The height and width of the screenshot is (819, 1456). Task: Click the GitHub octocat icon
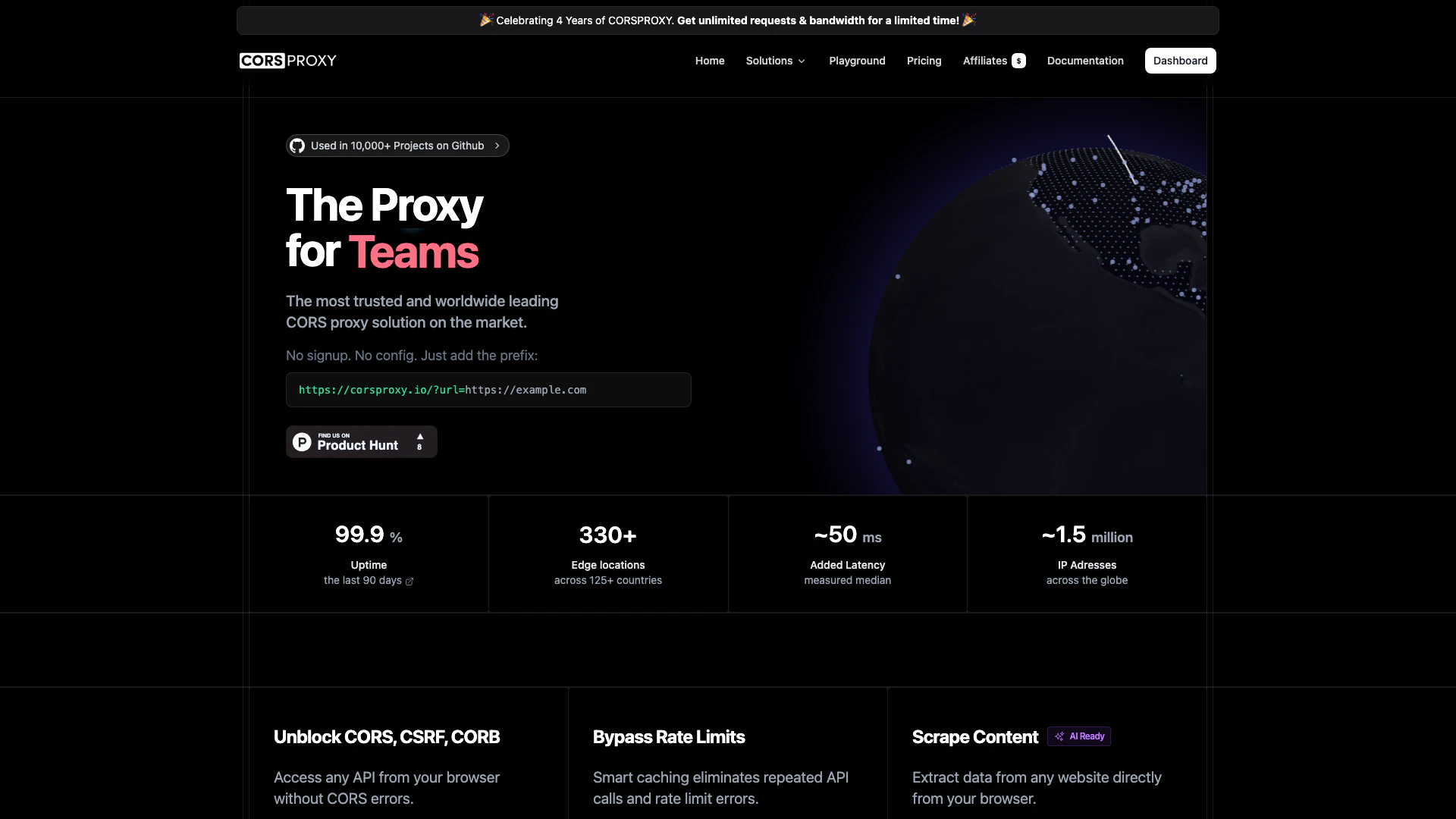(297, 146)
